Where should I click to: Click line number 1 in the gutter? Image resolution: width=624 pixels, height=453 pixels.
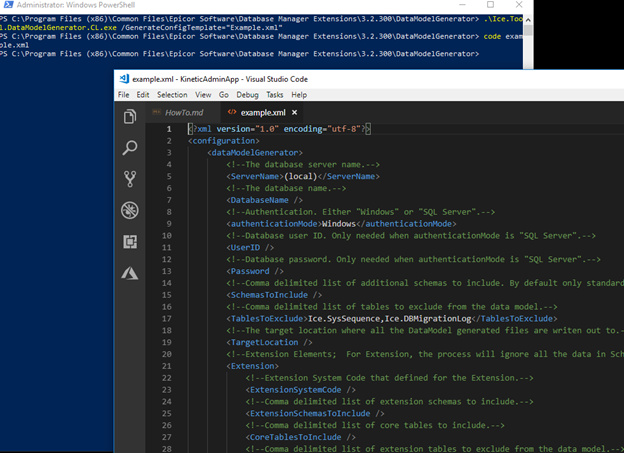(169, 129)
